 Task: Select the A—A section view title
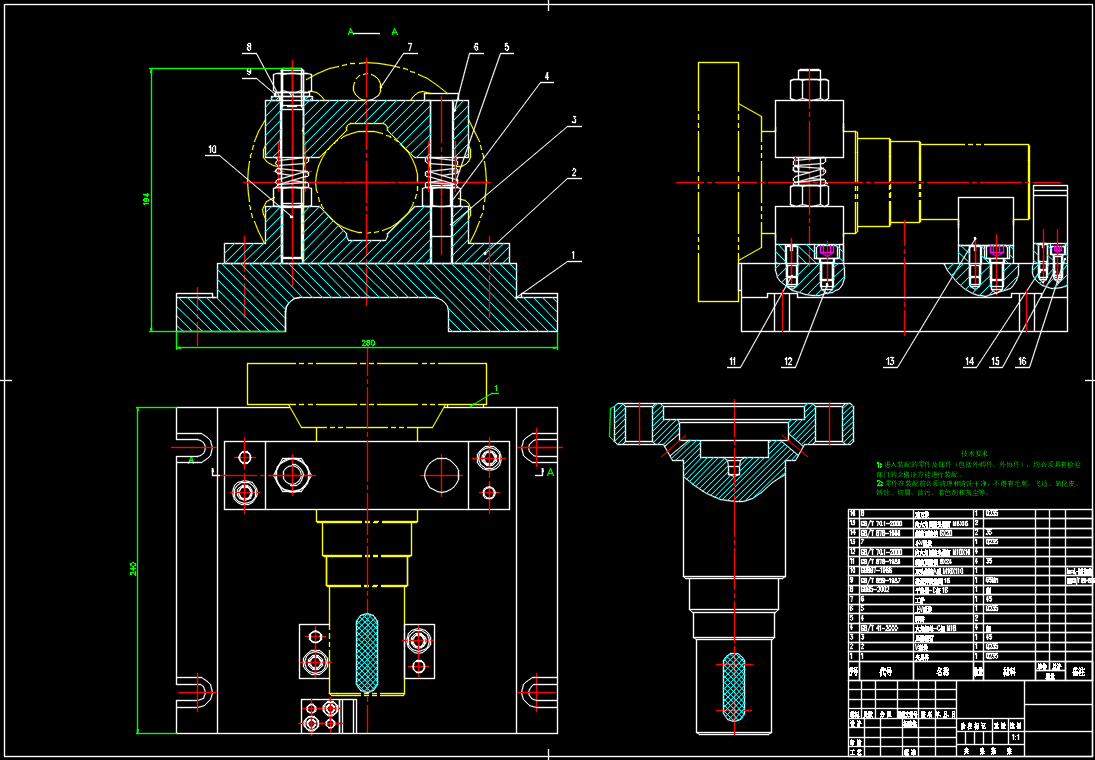(x=372, y=32)
